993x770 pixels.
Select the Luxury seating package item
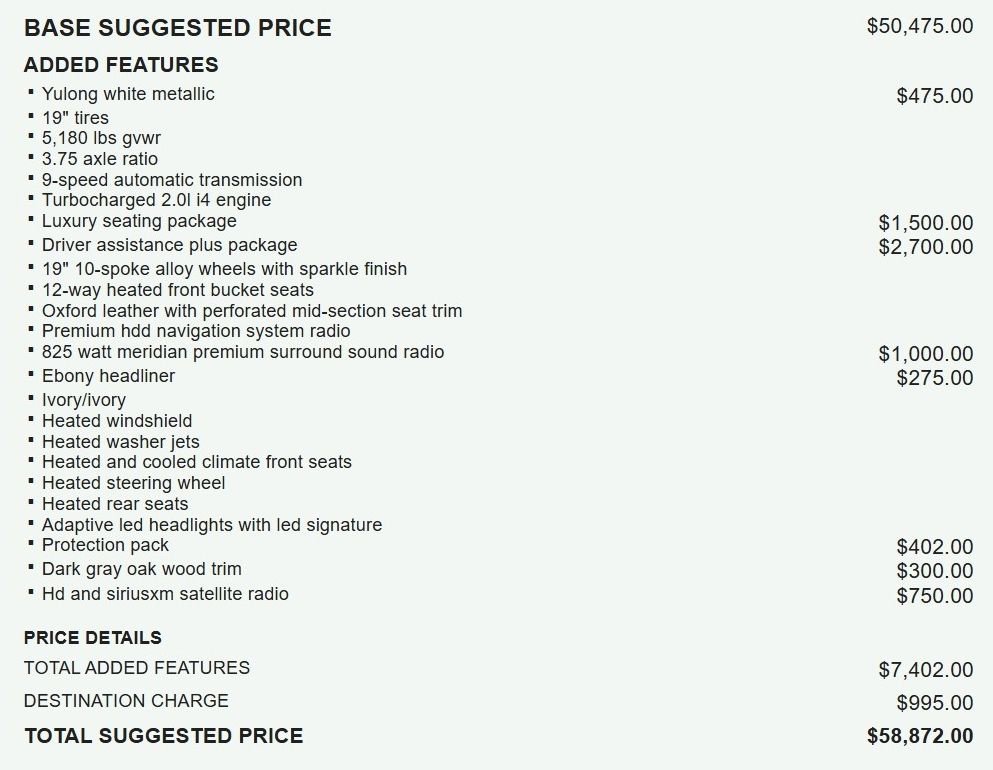[139, 221]
